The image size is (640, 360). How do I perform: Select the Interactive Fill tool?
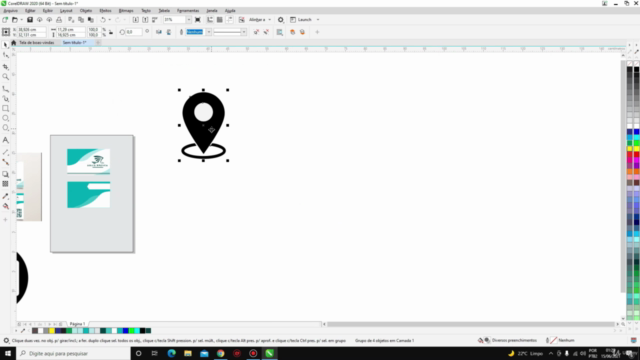pos(5,206)
